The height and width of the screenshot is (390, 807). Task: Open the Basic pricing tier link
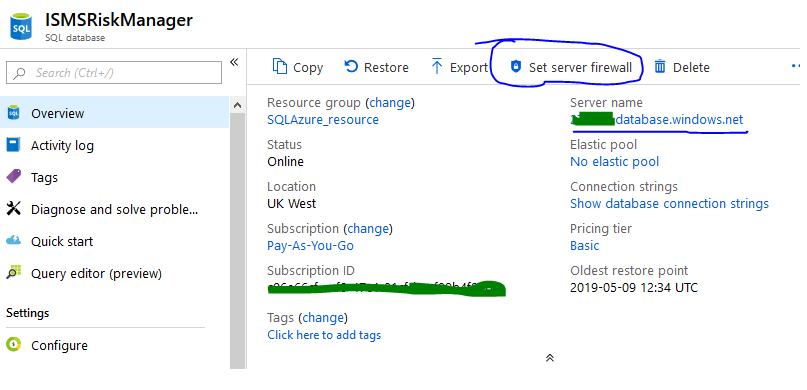585,245
